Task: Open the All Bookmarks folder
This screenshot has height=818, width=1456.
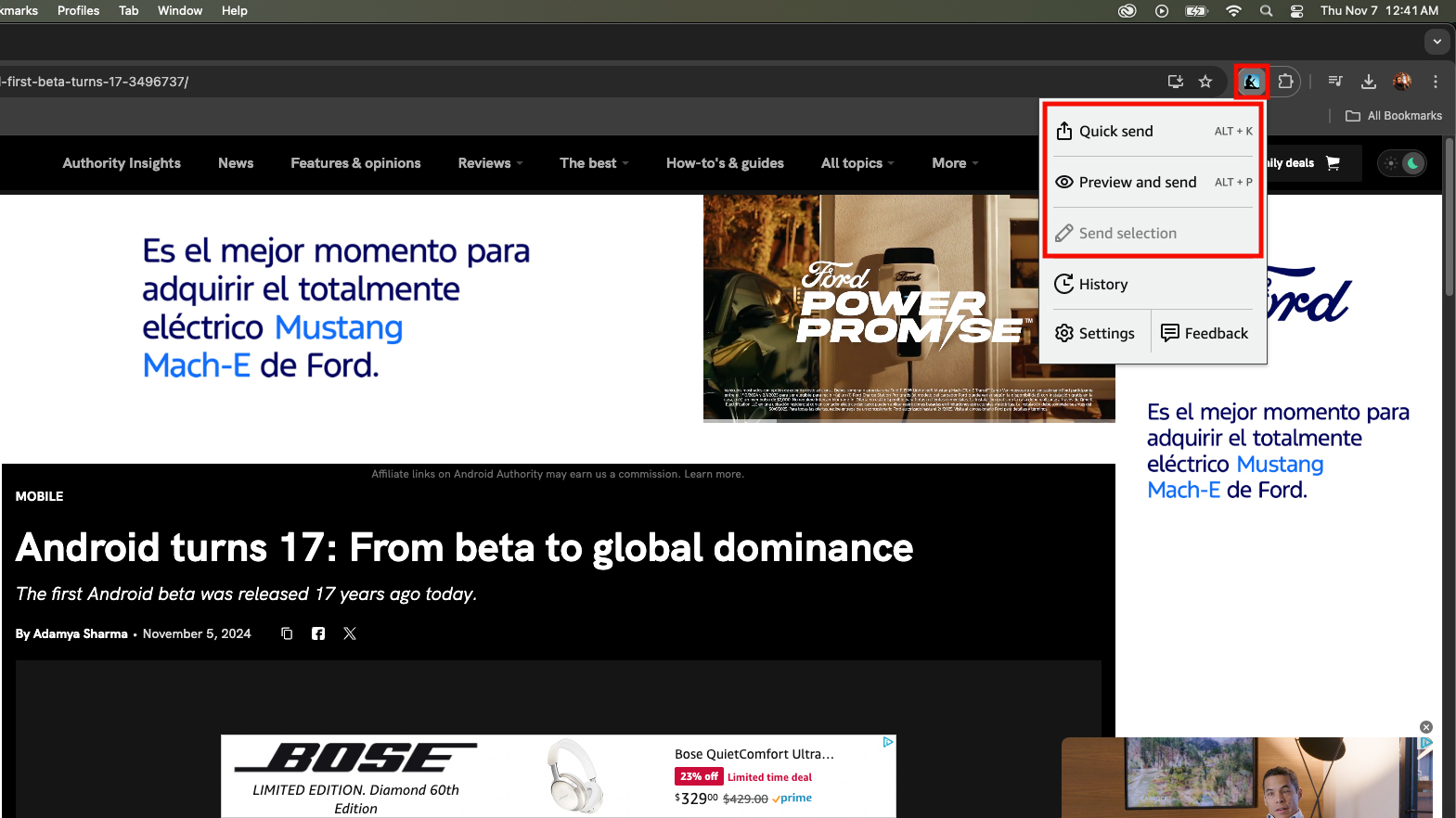Action: [x=1394, y=116]
